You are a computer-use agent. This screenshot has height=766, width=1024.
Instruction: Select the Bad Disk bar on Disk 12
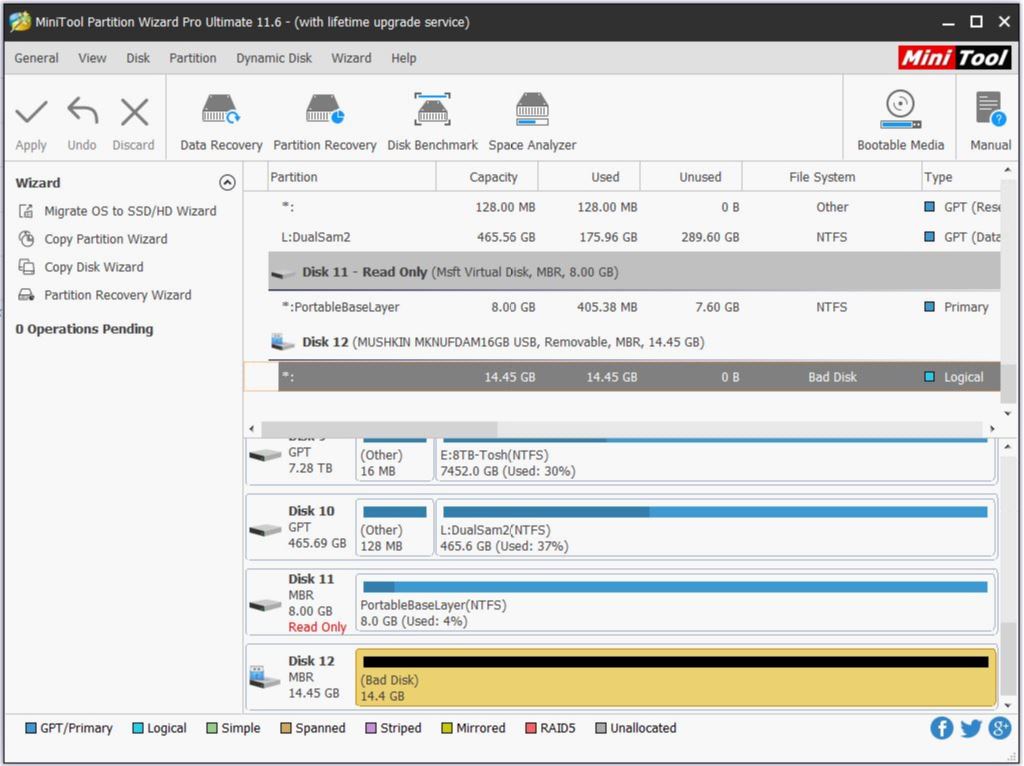(x=675, y=677)
